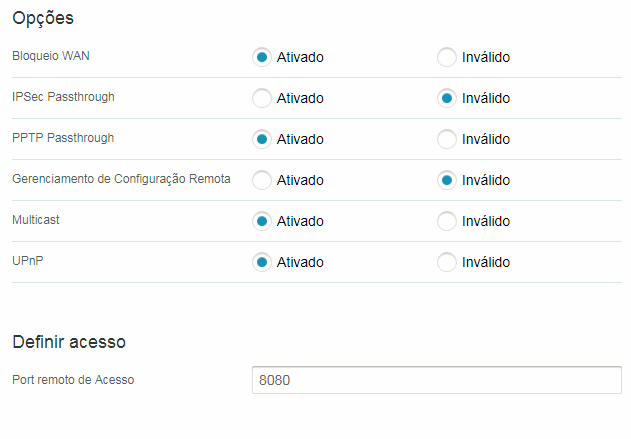631x439 pixels.
Task: Select Ativado for PPTP Passthrough
Action: (x=262, y=139)
